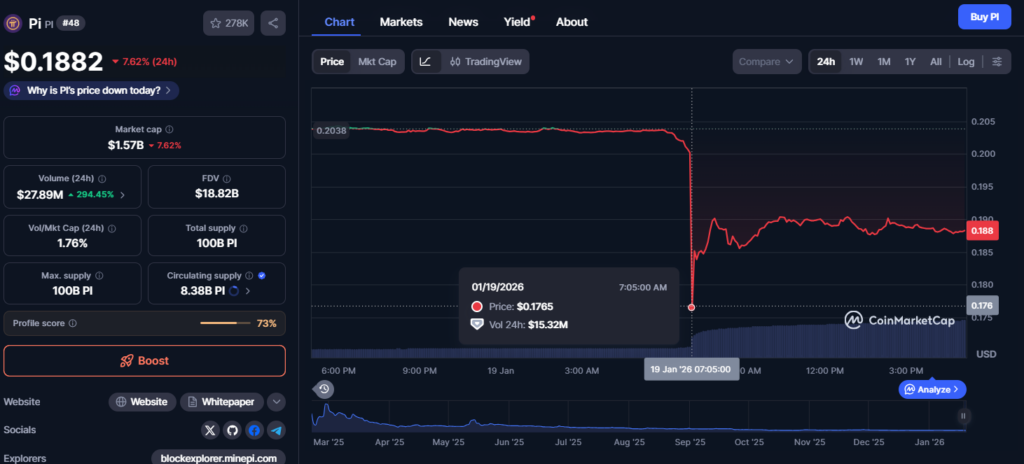Open chart settings sliders icon
This screenshot has height=464, width=1024.
tap(996, 62)
